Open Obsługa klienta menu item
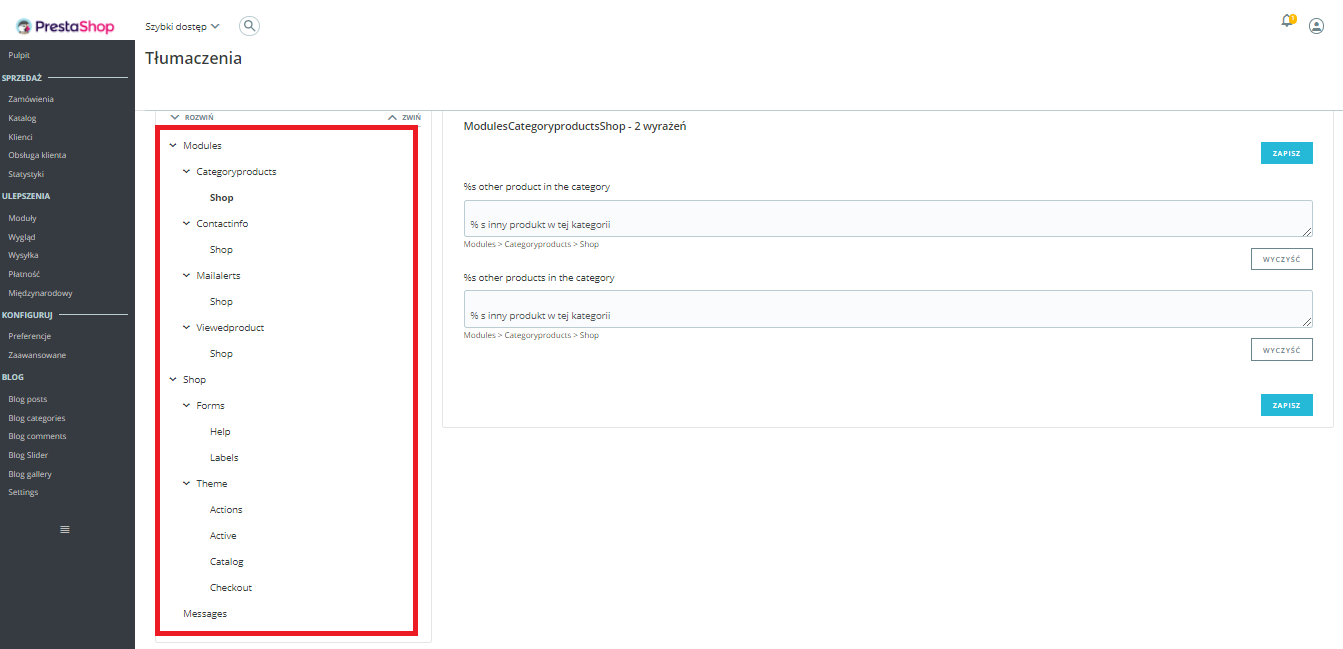Screen dimensions: 1343x649 pyautogui.click(x=37, y=155)
